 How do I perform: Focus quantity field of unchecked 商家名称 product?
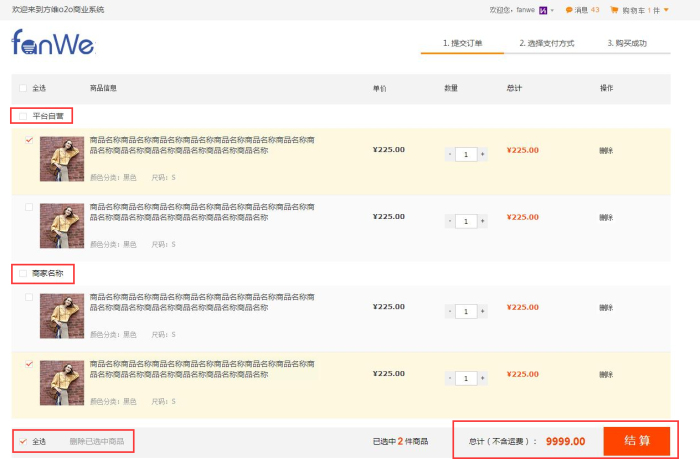coord(466,312)
